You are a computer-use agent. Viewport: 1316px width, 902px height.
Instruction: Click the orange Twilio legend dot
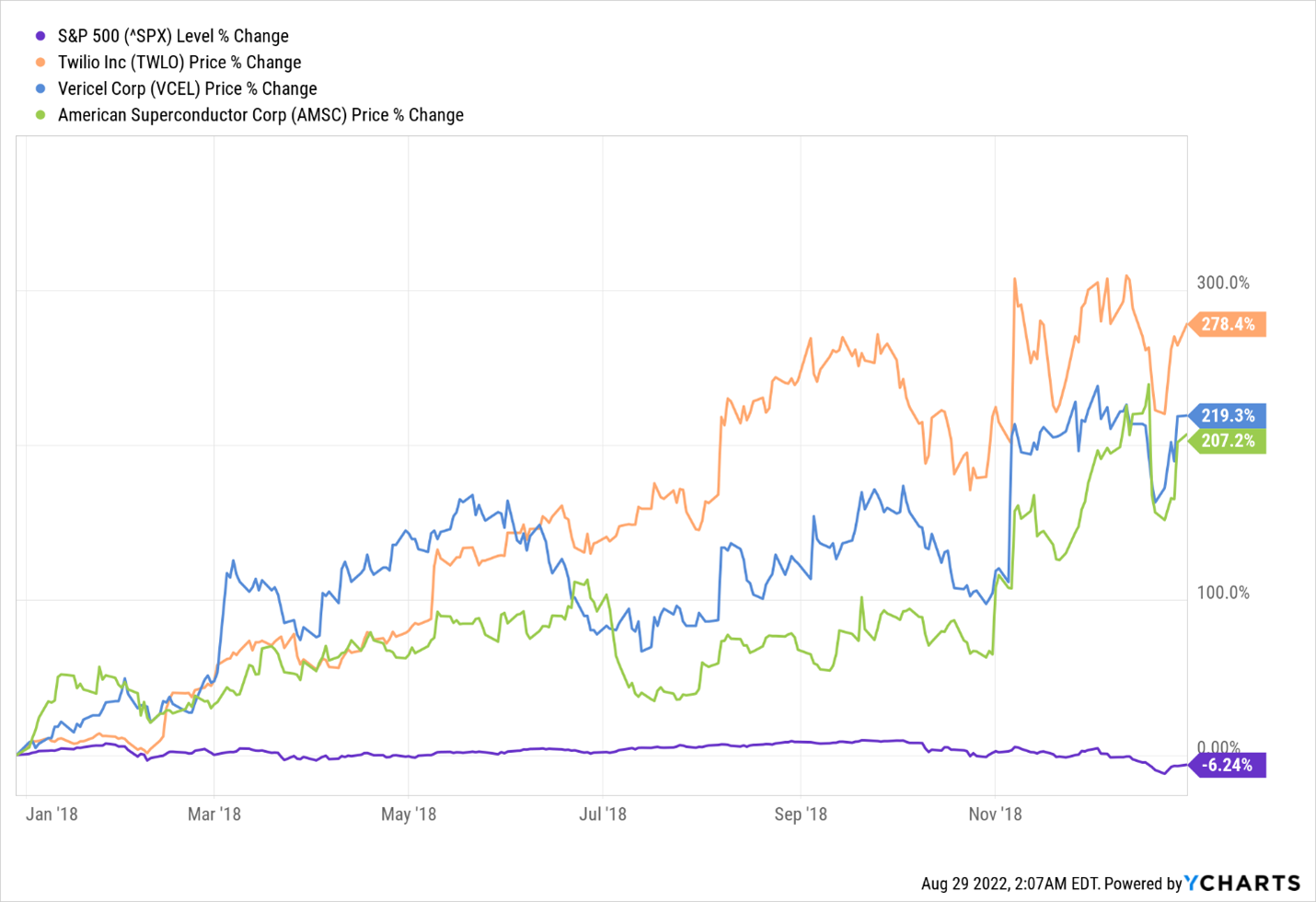(x=40, y=63)
